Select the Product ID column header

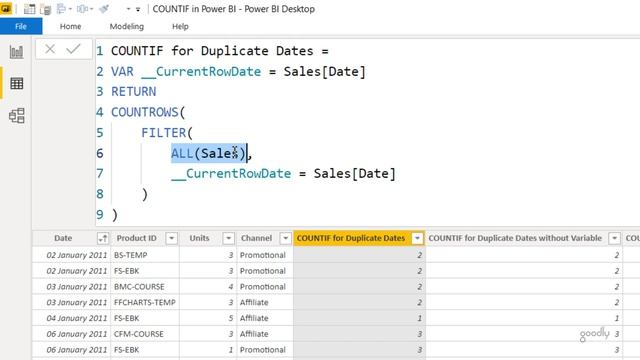click(136, 238)
